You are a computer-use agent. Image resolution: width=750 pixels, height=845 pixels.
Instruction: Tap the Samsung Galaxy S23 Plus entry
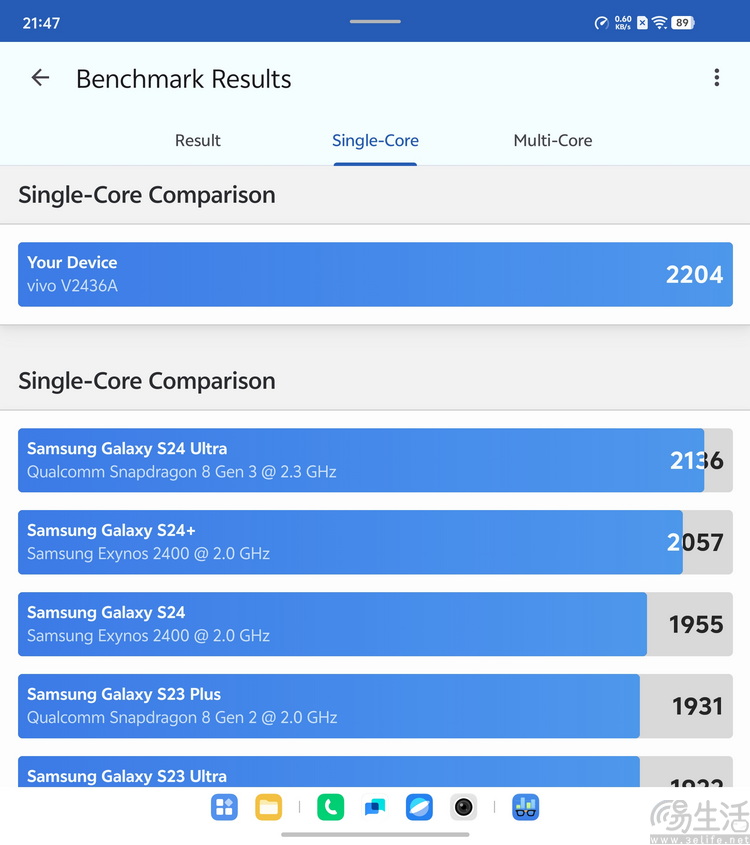375,706
